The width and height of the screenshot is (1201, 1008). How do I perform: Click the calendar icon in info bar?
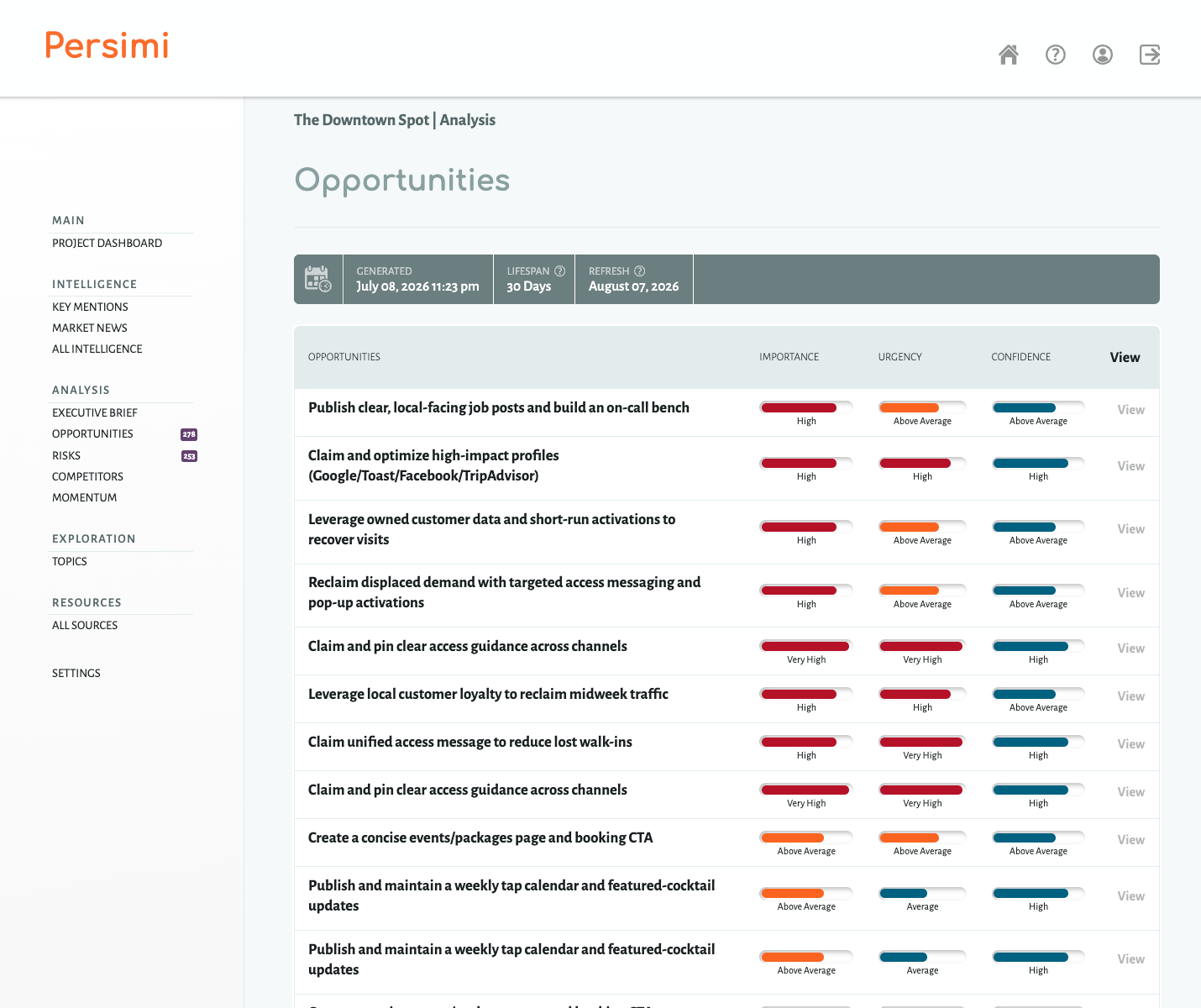pos(318,279)
